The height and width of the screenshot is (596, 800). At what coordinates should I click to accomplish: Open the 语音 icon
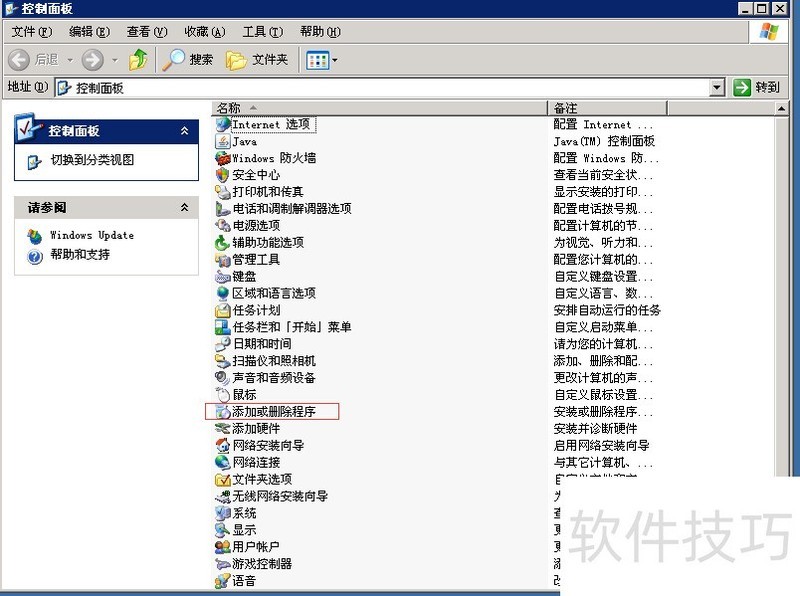[222, 580]
